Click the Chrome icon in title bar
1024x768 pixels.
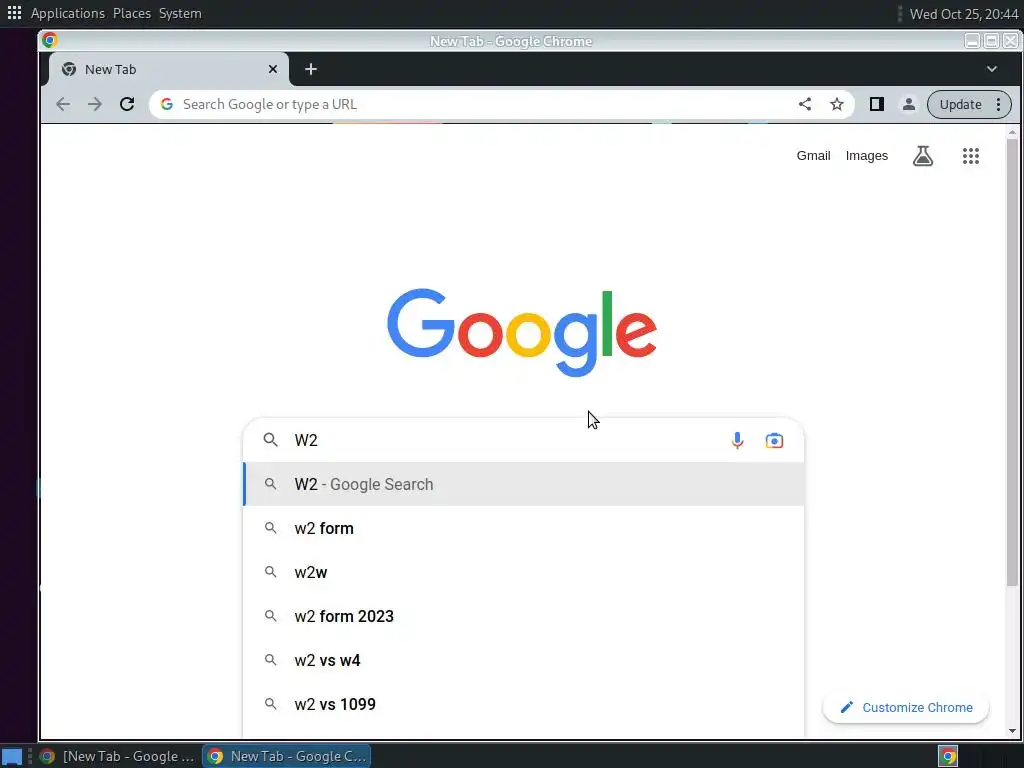[x=50, y=40]
